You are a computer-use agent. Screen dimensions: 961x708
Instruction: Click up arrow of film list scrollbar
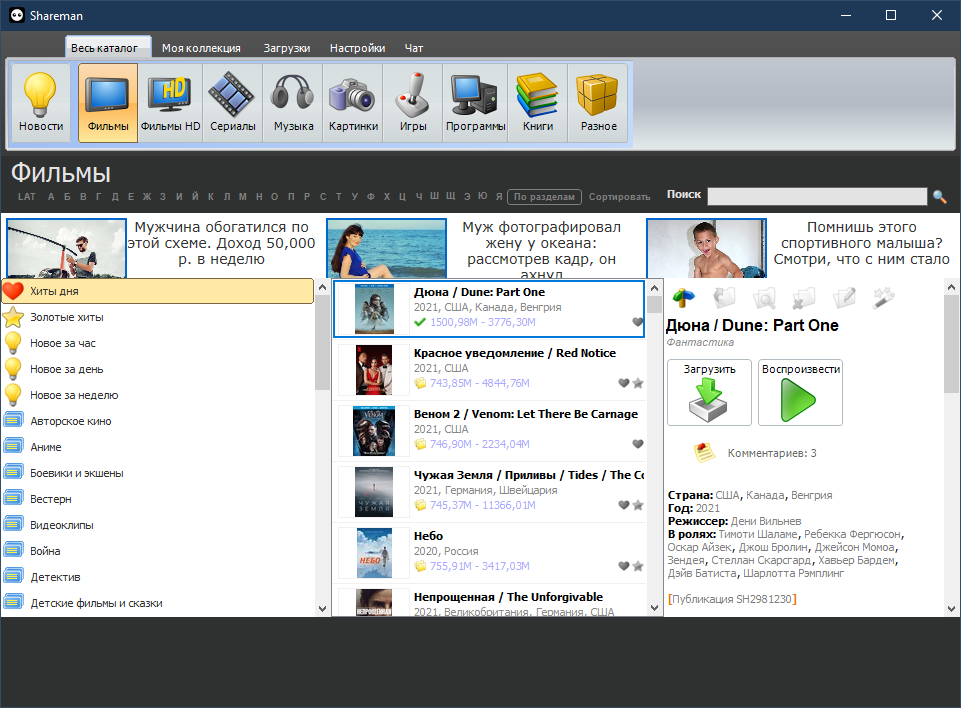tap(654, 288)
